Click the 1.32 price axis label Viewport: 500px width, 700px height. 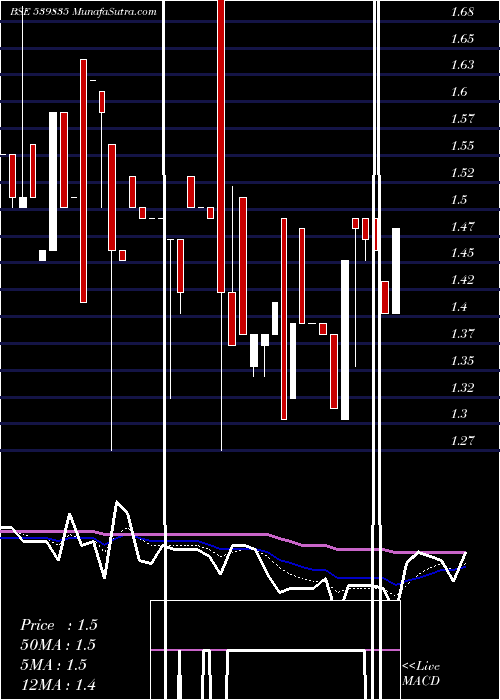pyautogui.click(x=462, y=387)
